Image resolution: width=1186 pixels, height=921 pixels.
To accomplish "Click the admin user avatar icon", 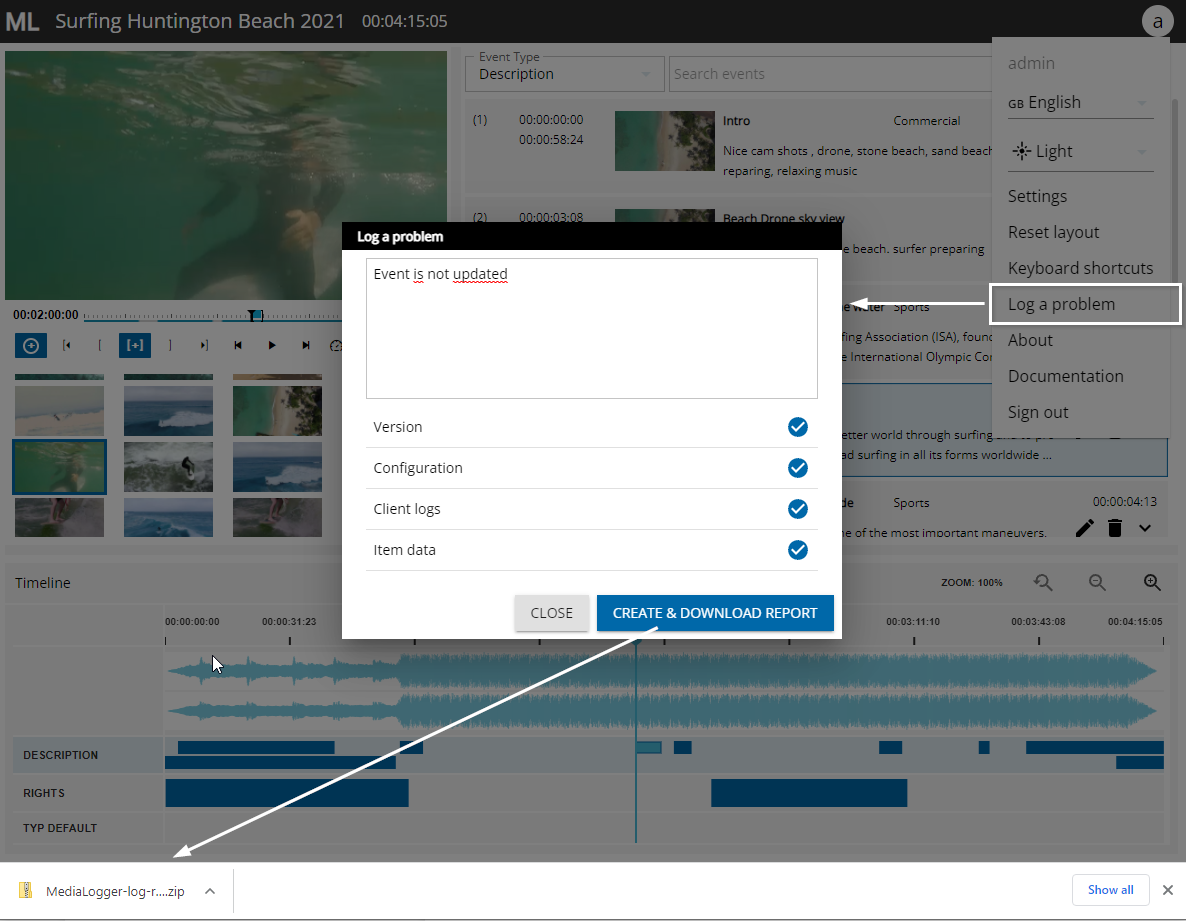I will click(x=1157, y=21).
